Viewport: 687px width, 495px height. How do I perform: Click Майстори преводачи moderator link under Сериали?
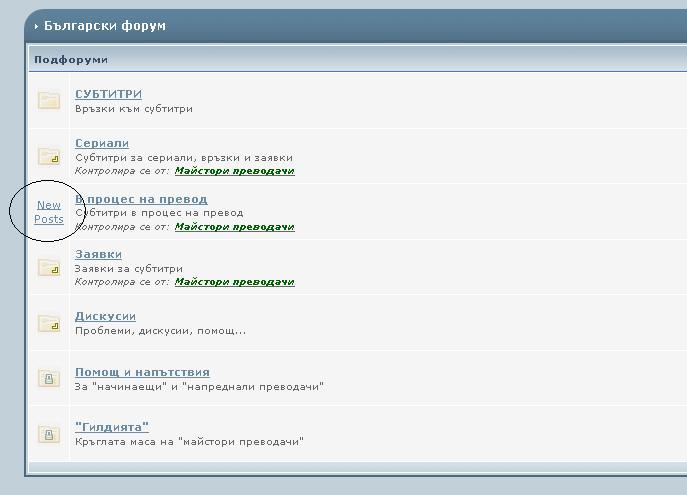click(x=234, y=171)
